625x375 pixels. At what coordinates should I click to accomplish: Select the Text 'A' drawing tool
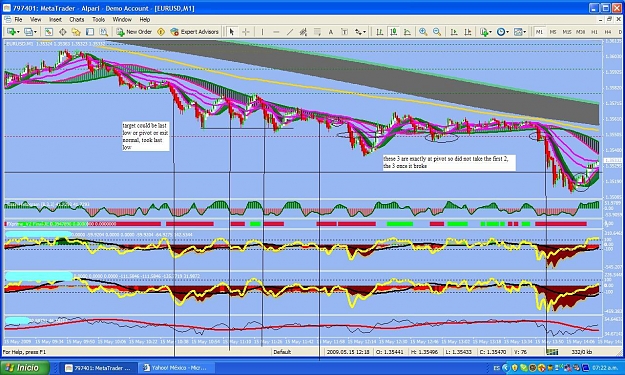pos(330,32)
